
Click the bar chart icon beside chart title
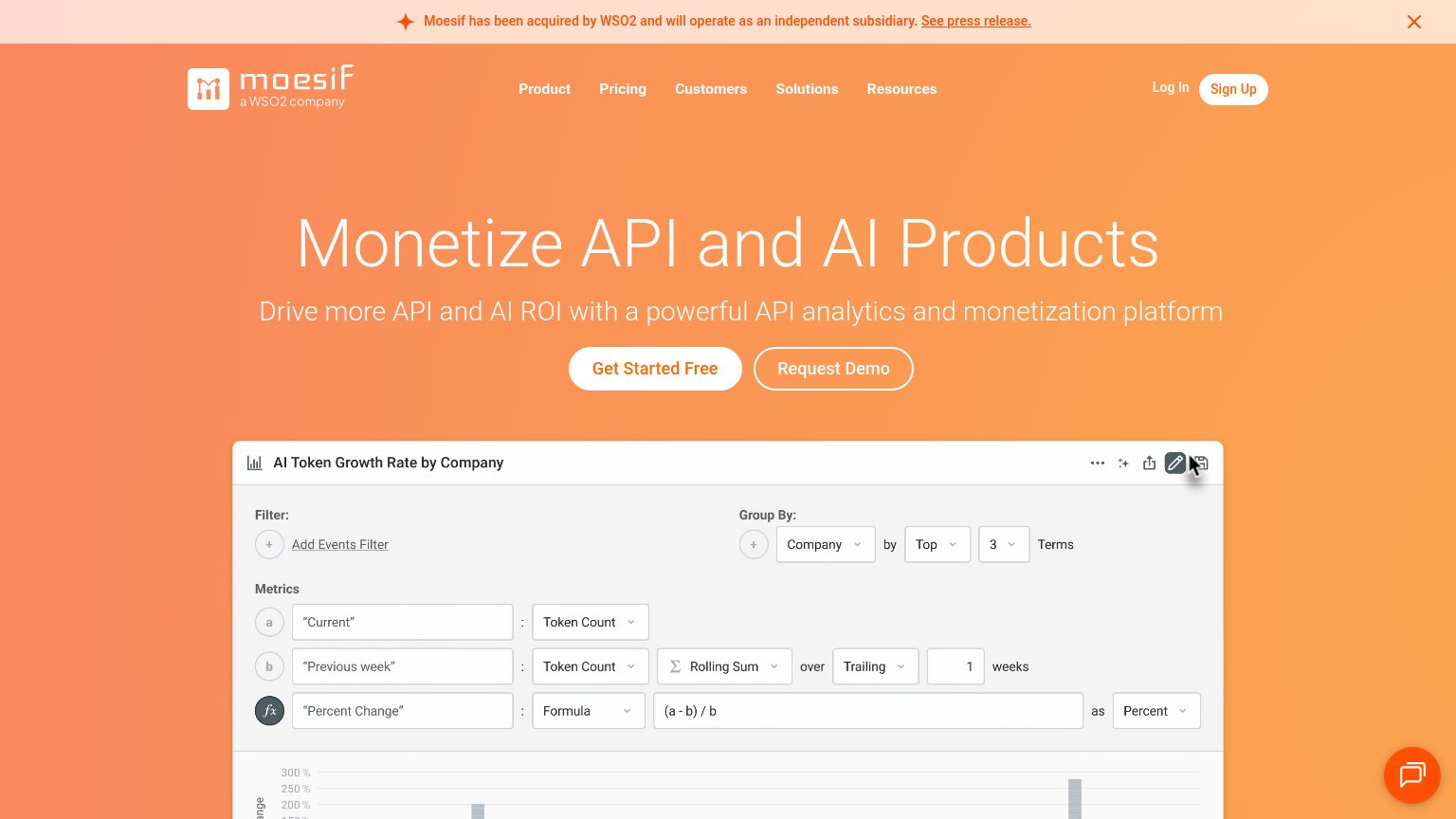tap(255, 463)
